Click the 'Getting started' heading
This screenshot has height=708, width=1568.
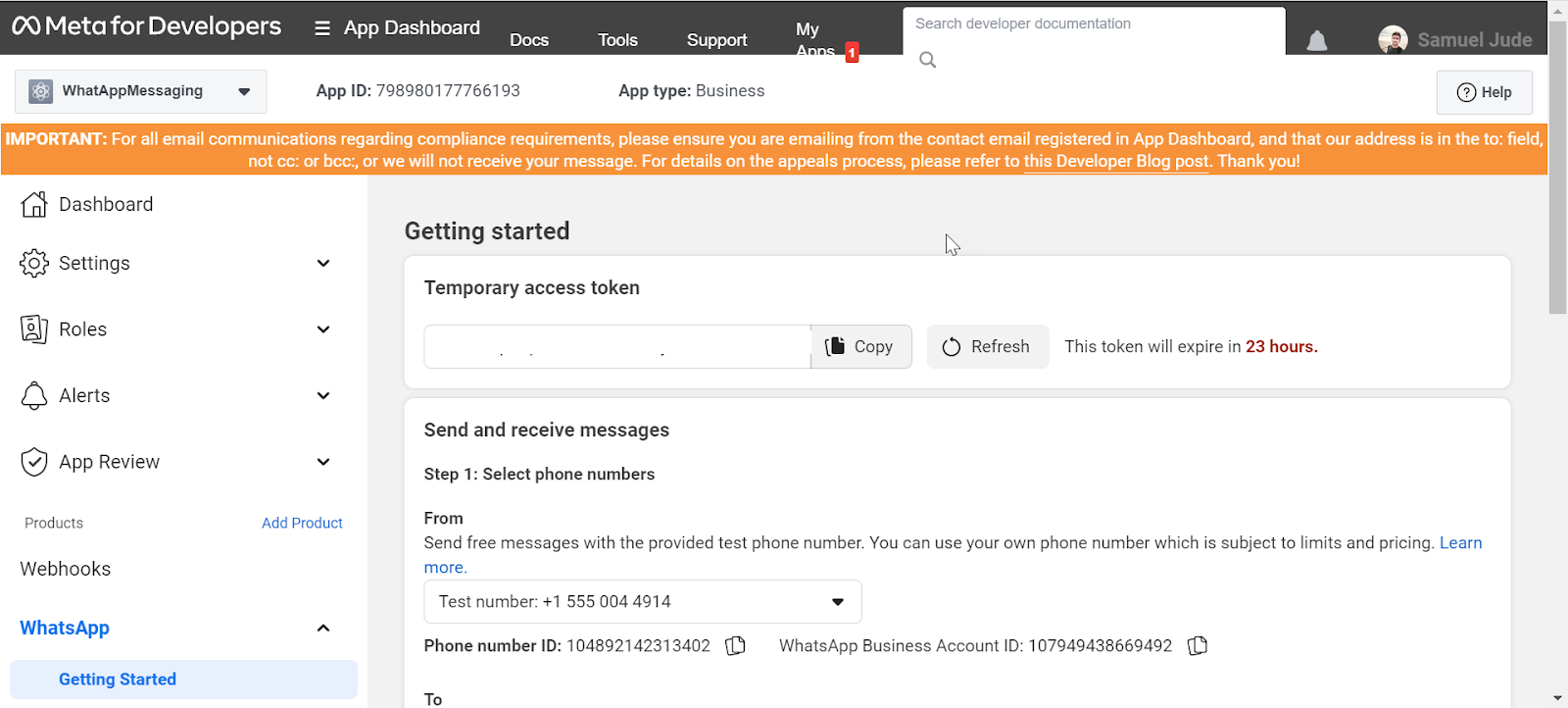(487, 231)
